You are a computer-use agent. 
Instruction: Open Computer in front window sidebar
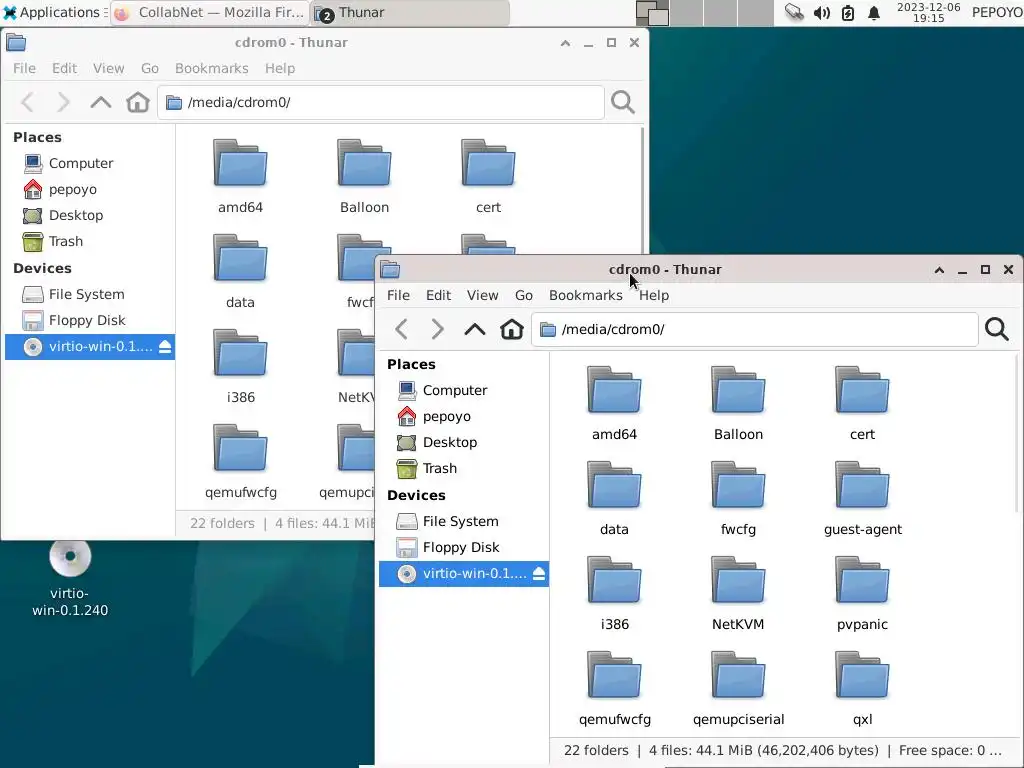[455, 390]
